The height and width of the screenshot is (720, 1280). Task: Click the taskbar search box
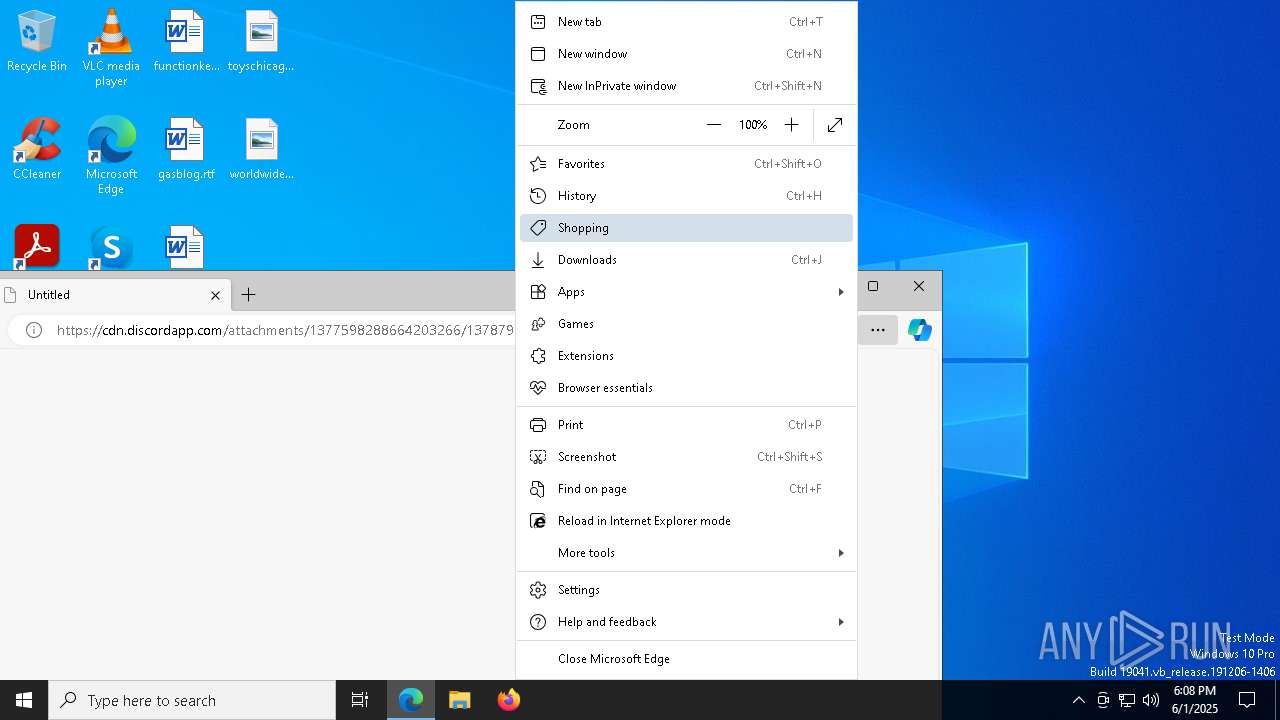192,700
